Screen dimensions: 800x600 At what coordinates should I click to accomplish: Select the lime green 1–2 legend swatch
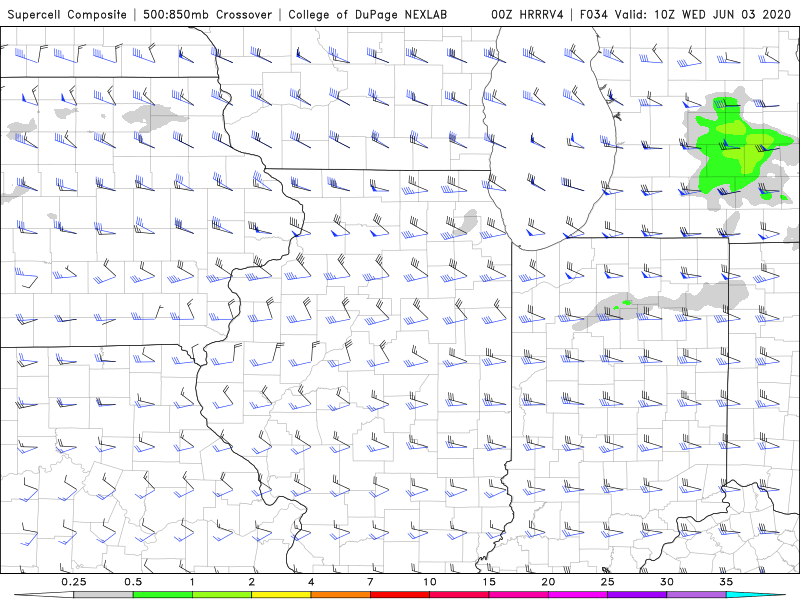tap(222, 595)
